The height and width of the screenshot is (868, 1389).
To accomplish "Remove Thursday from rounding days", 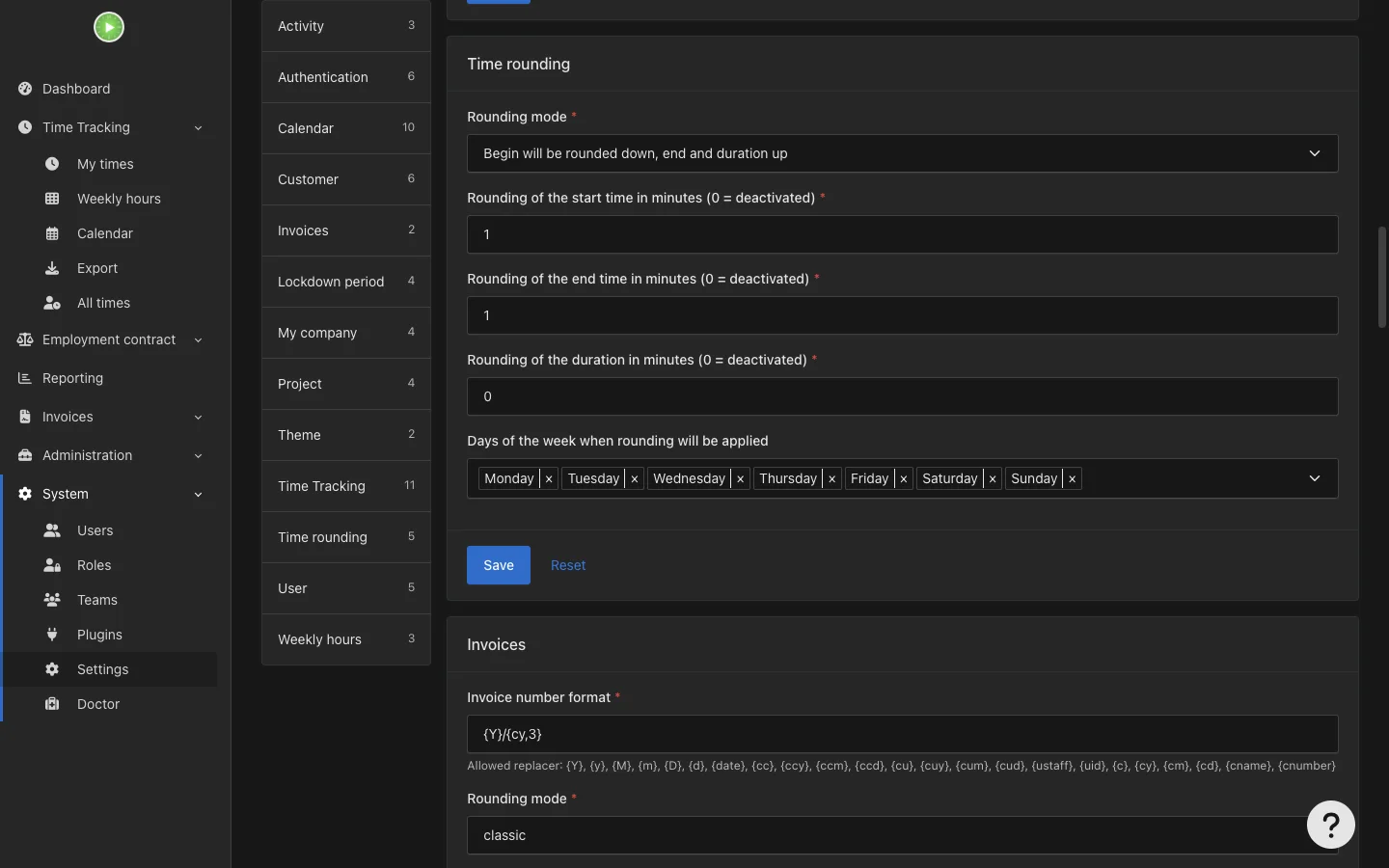I will coord(831,478).
